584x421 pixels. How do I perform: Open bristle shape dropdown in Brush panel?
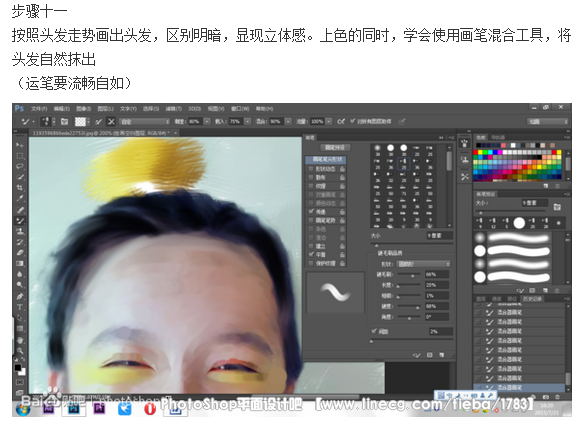[424, 264]
